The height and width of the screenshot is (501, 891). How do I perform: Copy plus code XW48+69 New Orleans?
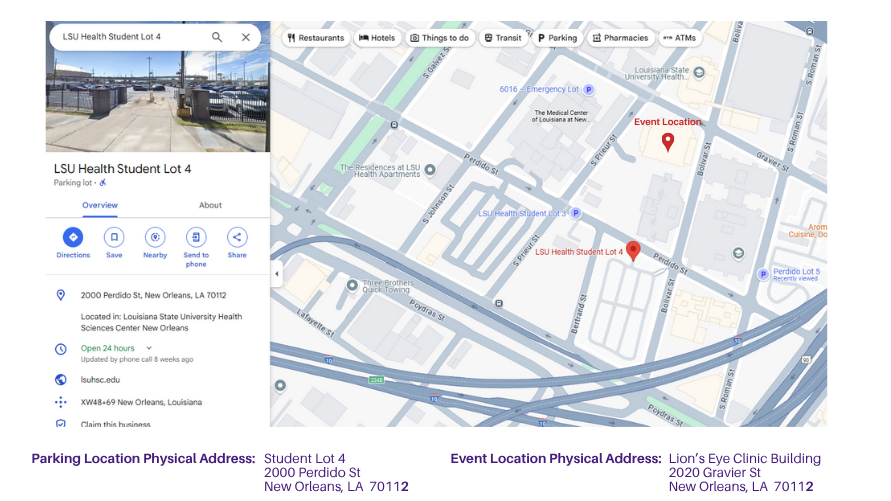pyautogui.click(x=141, y=402)
